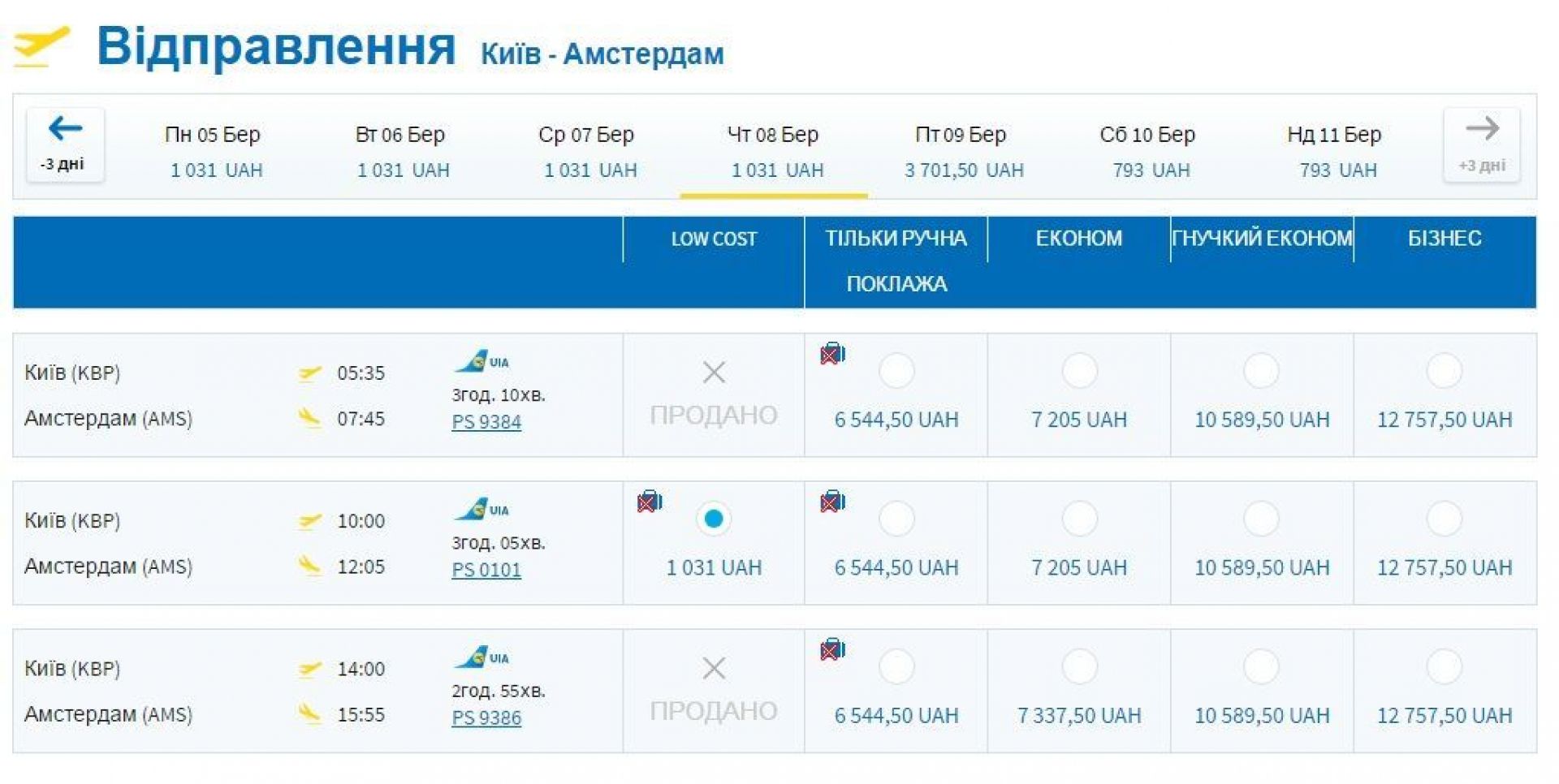This screenshot has height=784, width=1559.
Task: Switch to the Сб 10 Бер date tab
Action: click(1149, 151)
